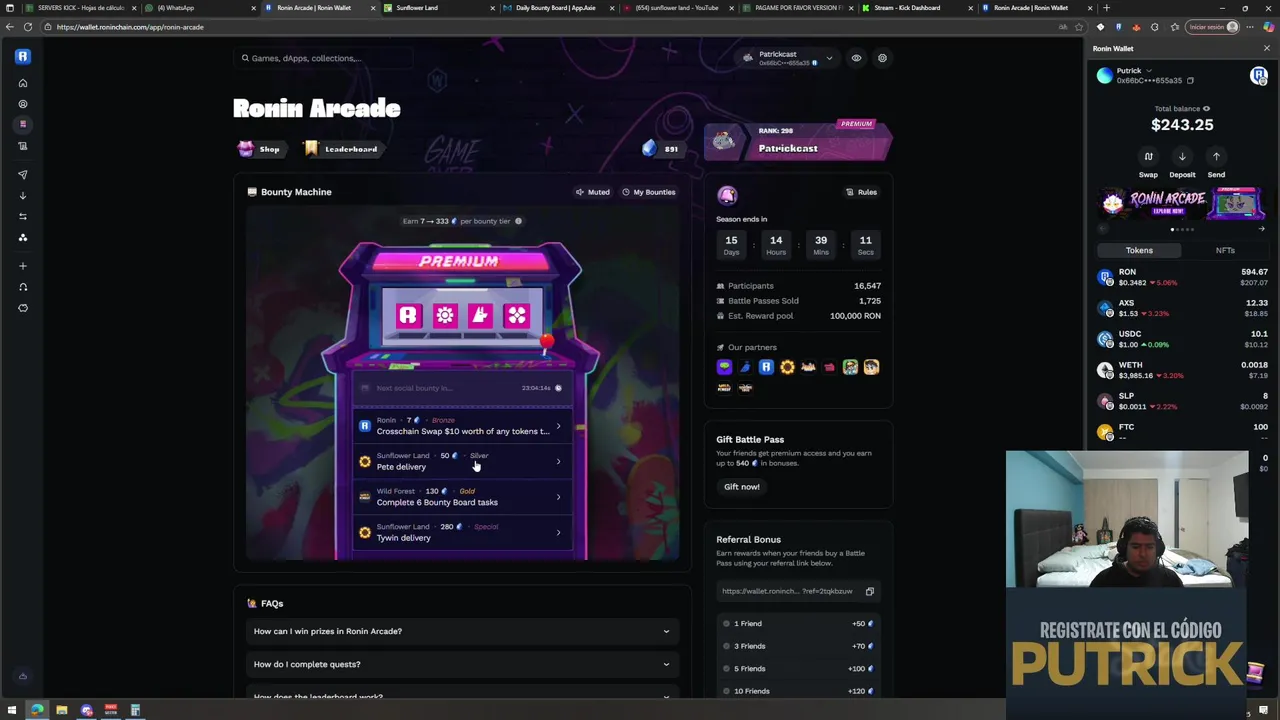Select the RON token row
Viewport: 1280px width, 720px height.
(x=1182, y=277)
